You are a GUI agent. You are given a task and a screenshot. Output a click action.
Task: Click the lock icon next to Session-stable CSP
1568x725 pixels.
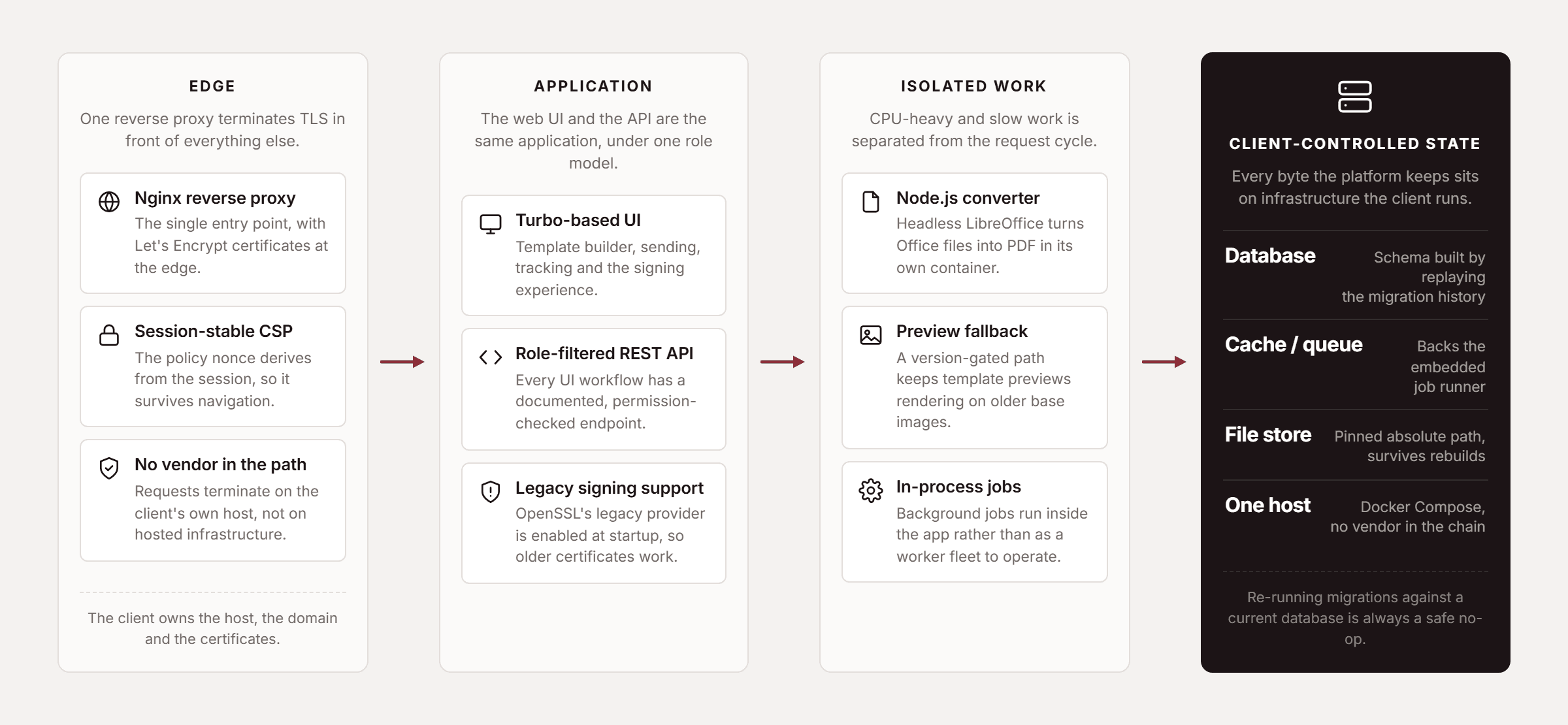click(x=109, y=335)
